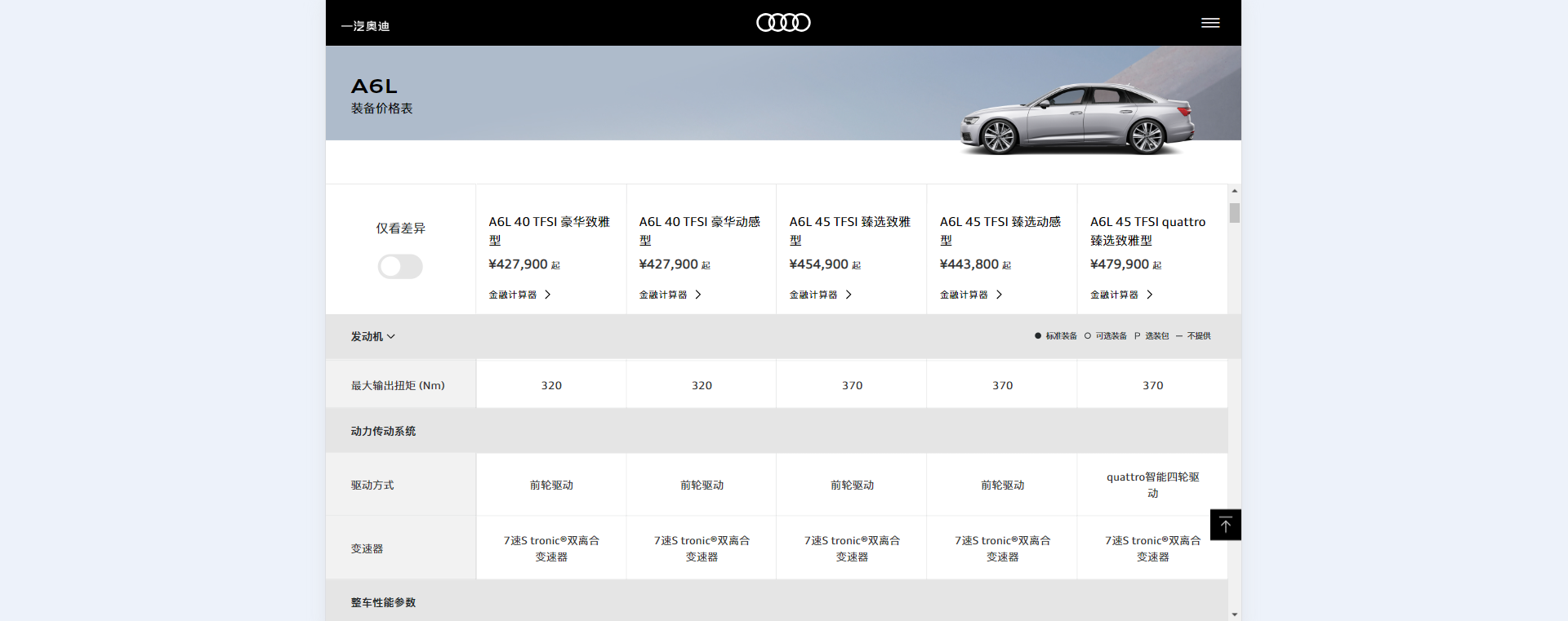Click the 标准装备 filled dot legend icon
Viewport: 1568px width, 621px height.
[1038, 335]
